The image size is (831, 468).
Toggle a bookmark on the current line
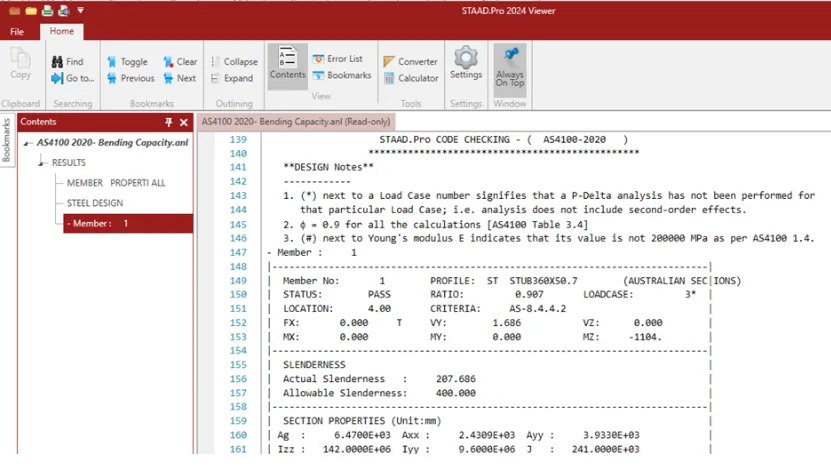point(127,62)
